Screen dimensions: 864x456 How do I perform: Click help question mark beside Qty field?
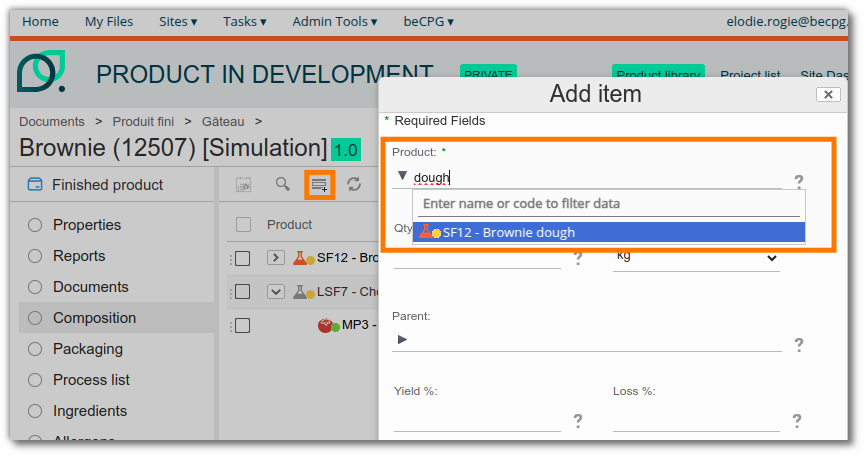[577, 258]
